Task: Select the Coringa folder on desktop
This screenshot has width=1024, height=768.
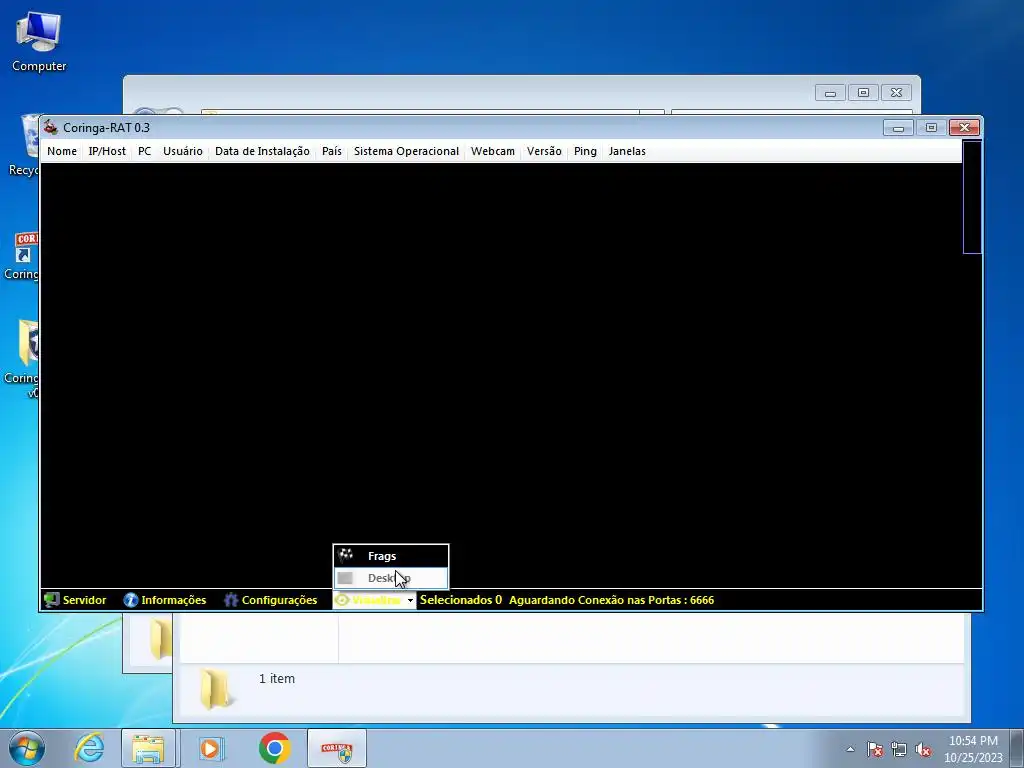Action: coord(24,358)
